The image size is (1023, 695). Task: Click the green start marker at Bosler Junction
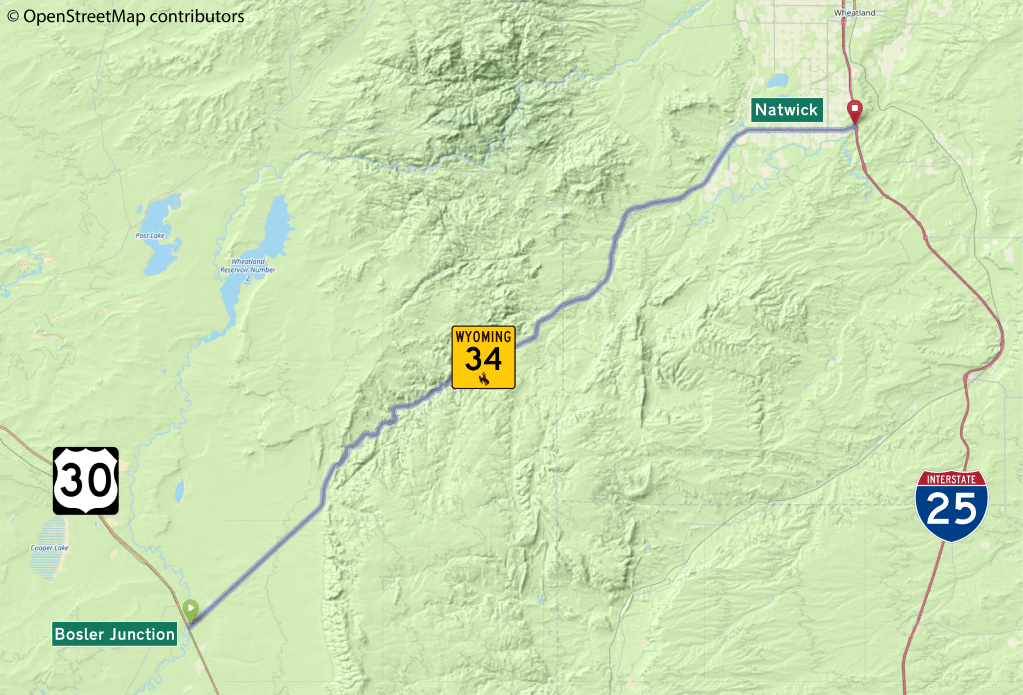190,611
